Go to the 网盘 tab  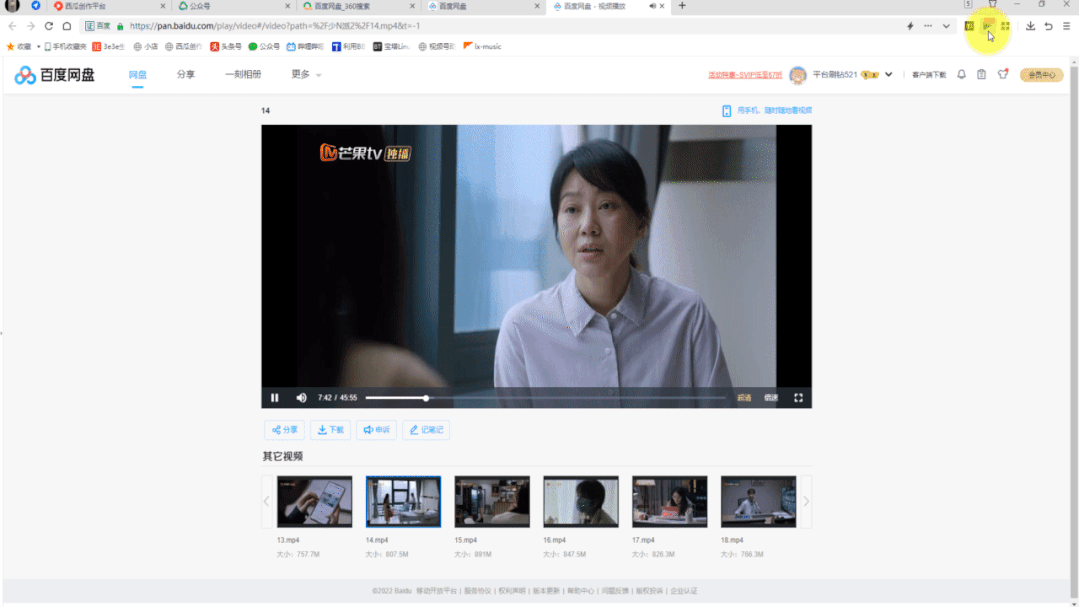[x=138, y=74]
